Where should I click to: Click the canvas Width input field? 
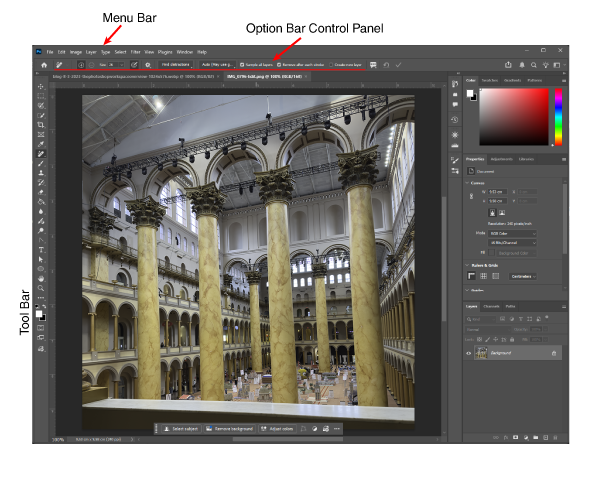[x=497, y=191]
